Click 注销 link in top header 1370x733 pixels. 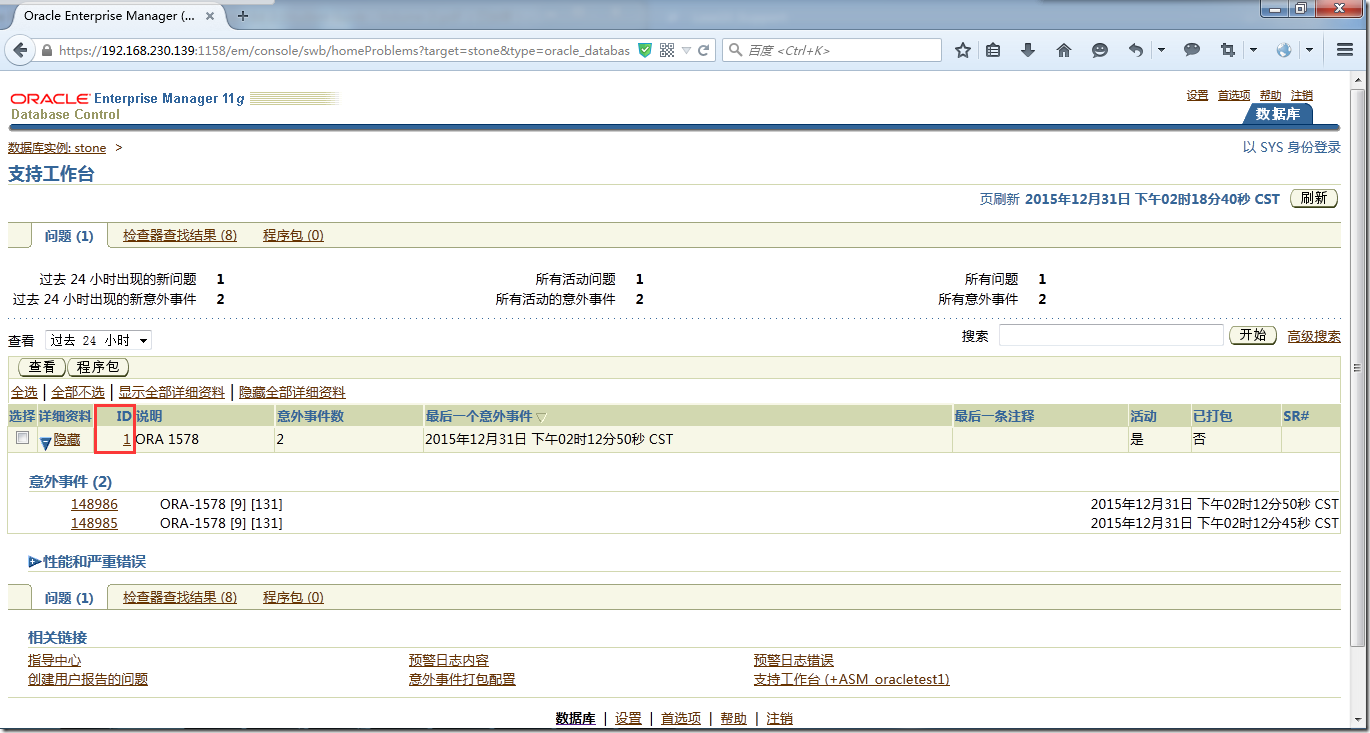tap(1302, 96)
